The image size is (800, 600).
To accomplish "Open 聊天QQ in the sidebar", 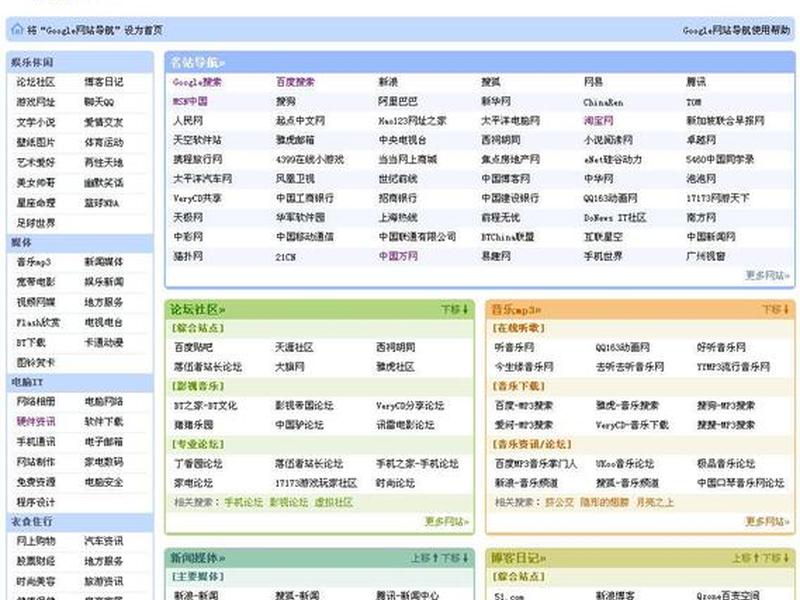I will (x=99, y=102).
